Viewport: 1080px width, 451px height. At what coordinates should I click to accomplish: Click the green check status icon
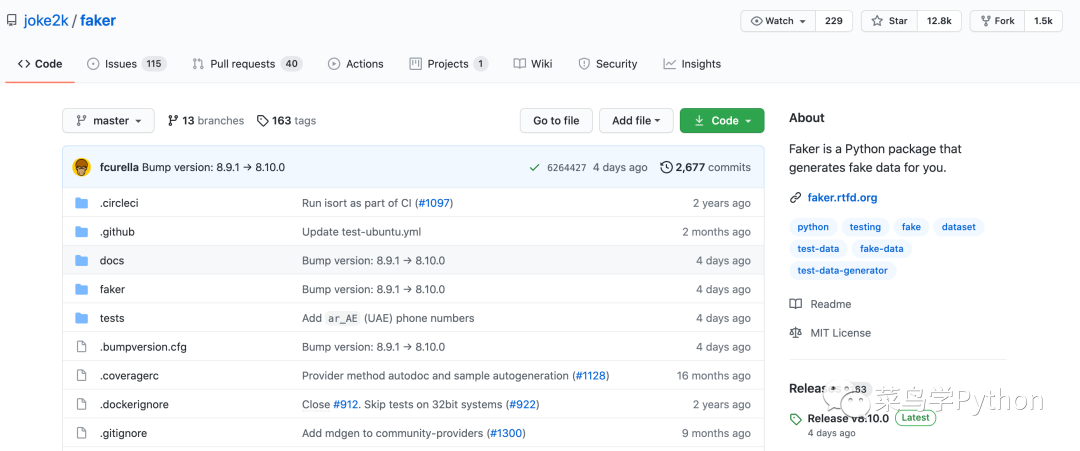[534, 167]
